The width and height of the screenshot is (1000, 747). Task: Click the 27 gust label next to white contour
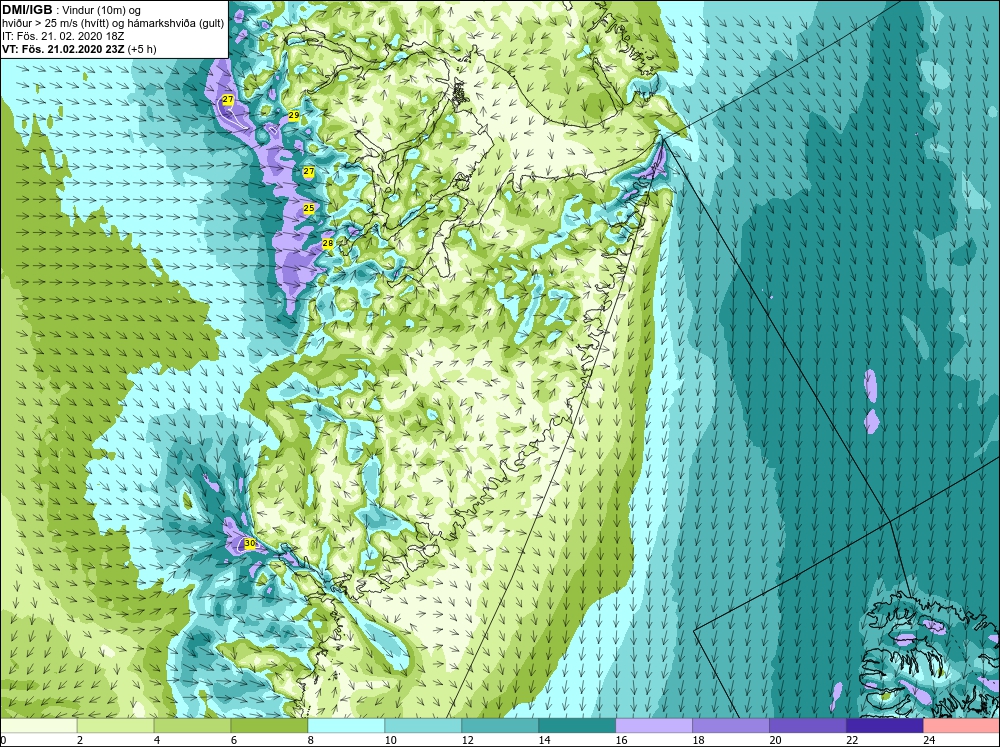228,100
